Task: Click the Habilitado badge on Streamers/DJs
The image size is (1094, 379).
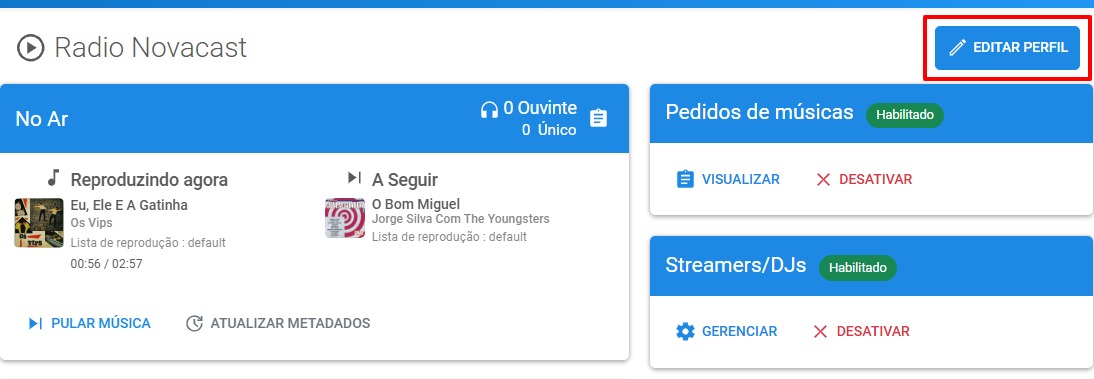Action: pyautogui.click(x=857, y=267)
